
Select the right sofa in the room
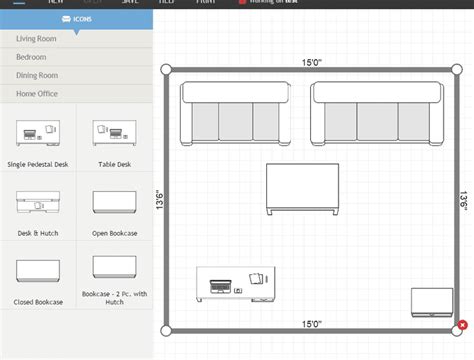(377, 114)
